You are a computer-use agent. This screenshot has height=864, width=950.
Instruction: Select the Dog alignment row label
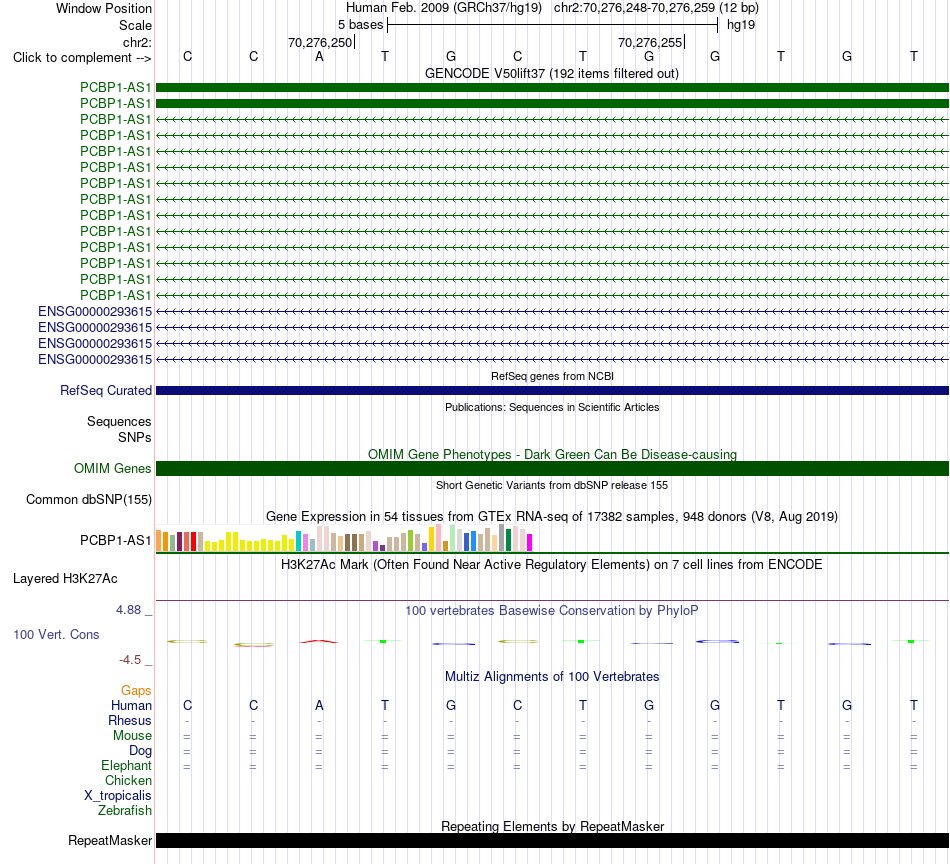tap(140, 751)
